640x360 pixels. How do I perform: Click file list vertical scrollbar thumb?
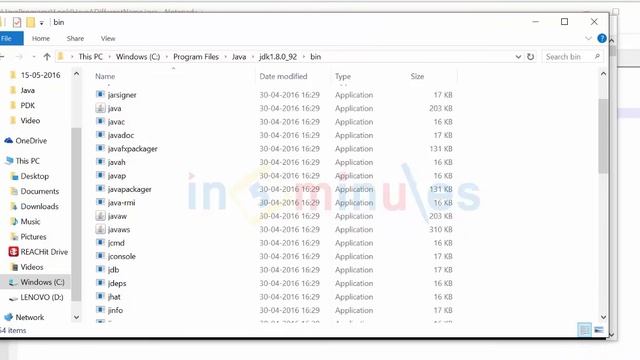tap(603, 136)
